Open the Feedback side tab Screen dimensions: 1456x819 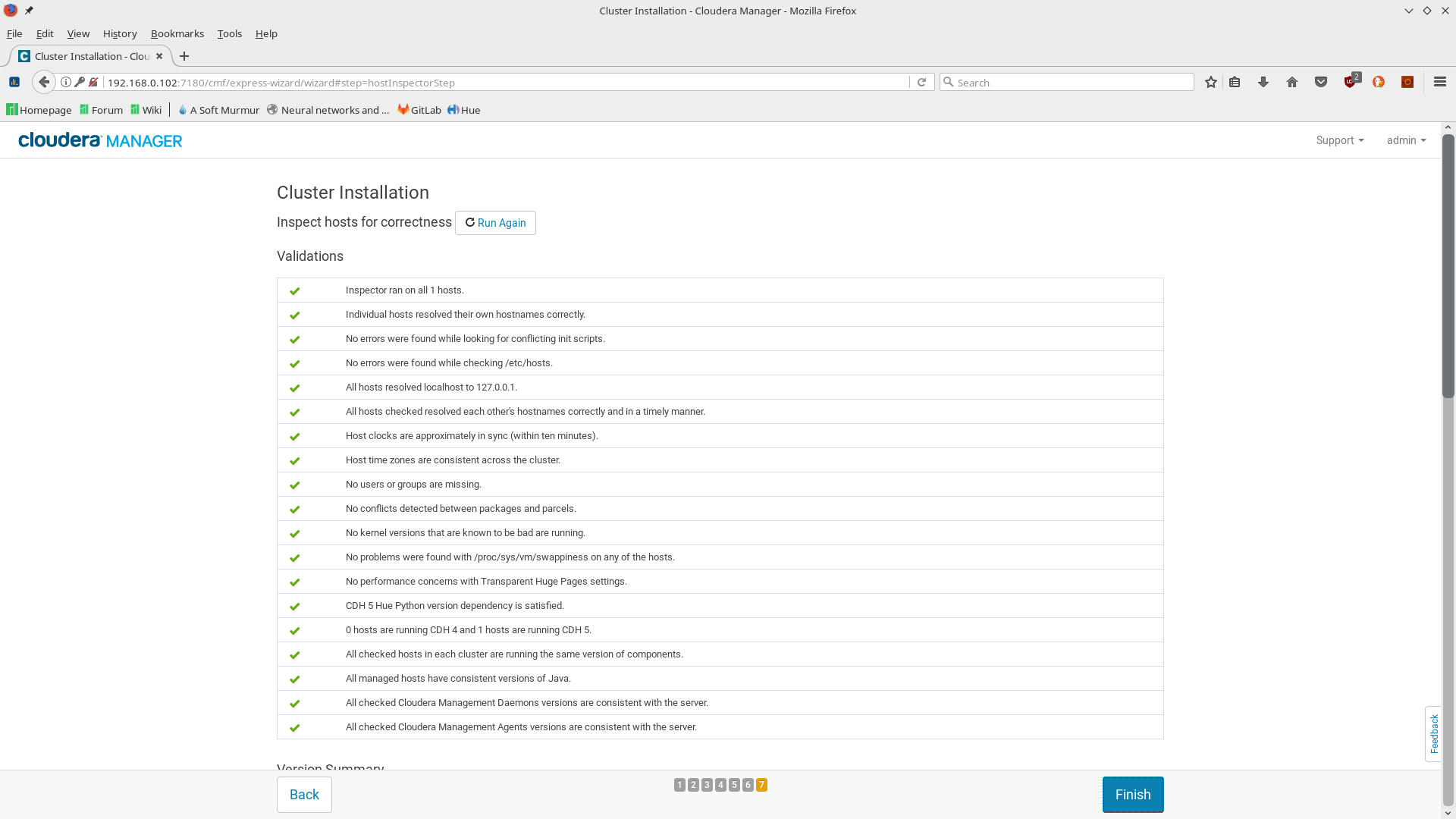coord(1433,734)
